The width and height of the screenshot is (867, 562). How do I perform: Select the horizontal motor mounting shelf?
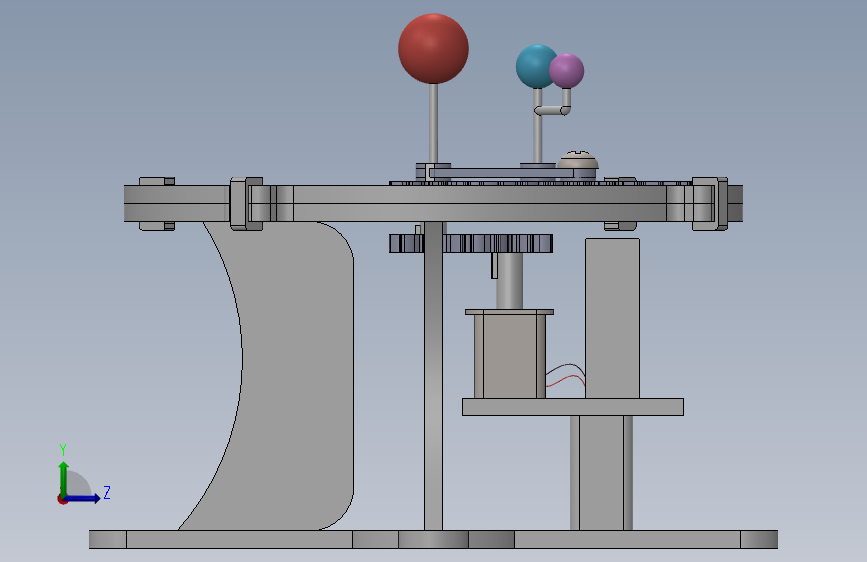pyautogui.click(x=573, y=407)
